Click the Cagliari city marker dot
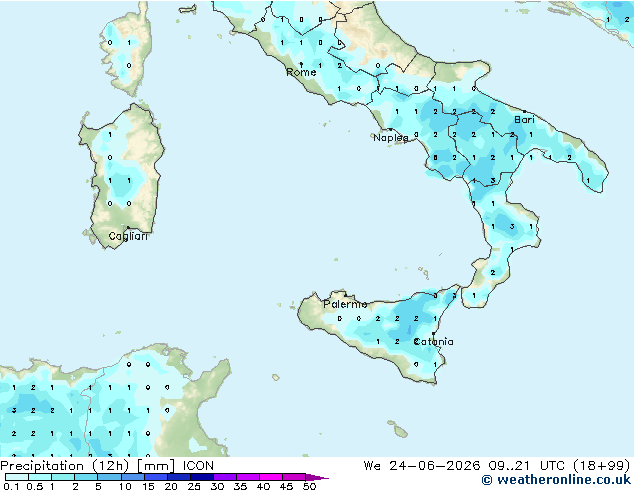Screen dimensions: 634x490 (x=128, y=228)
